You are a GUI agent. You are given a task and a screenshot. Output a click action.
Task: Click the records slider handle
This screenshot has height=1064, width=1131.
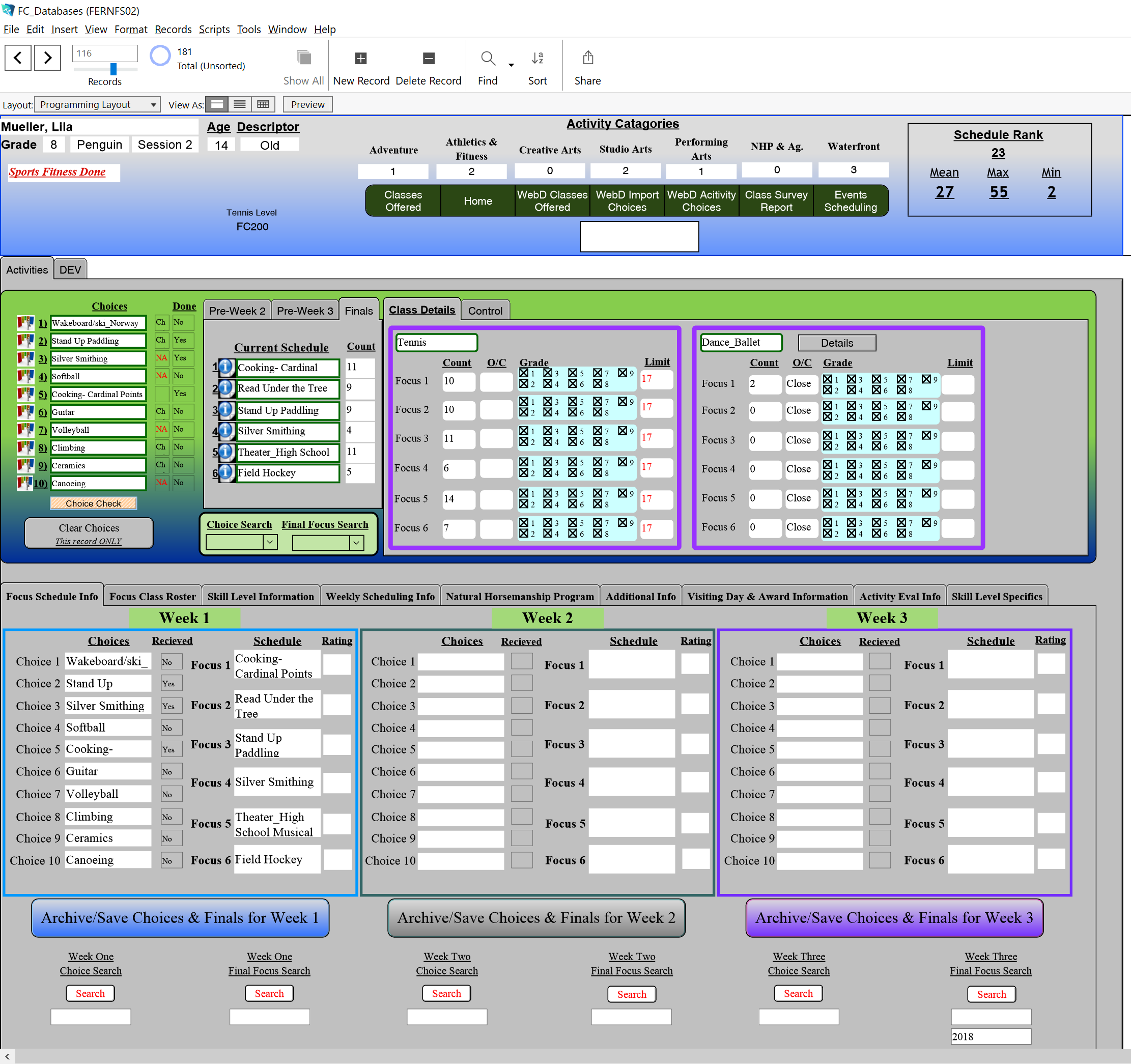coord(113,69)
